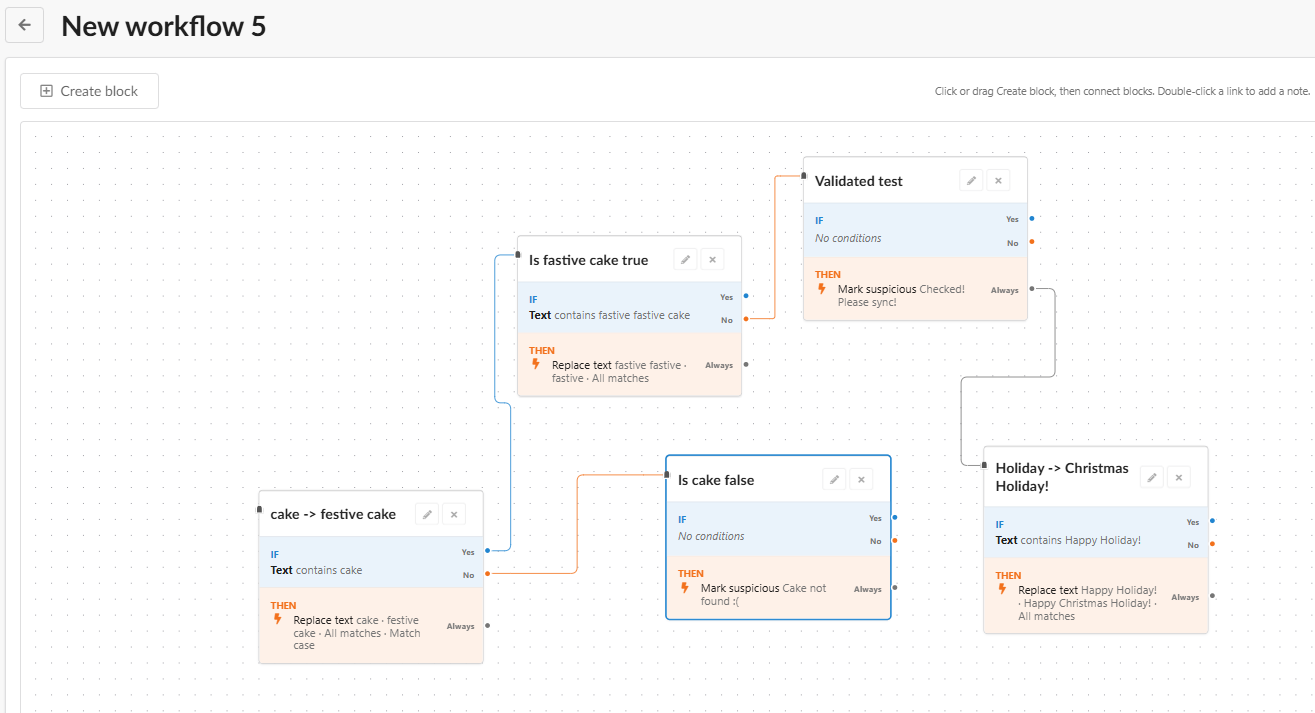Click the orange link into 'Validated test'
The width and height of the screenshot is (1315, 713).
click(776, 247)
